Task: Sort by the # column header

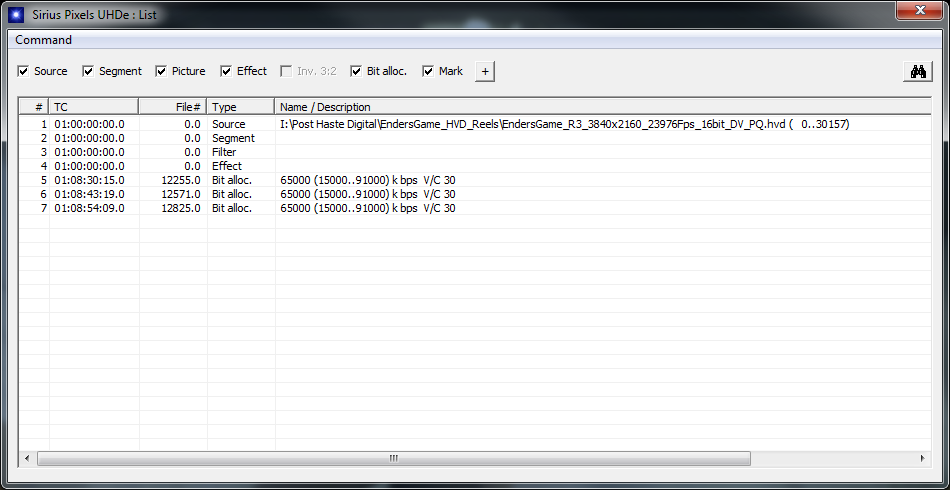Action: coord(34,107)
